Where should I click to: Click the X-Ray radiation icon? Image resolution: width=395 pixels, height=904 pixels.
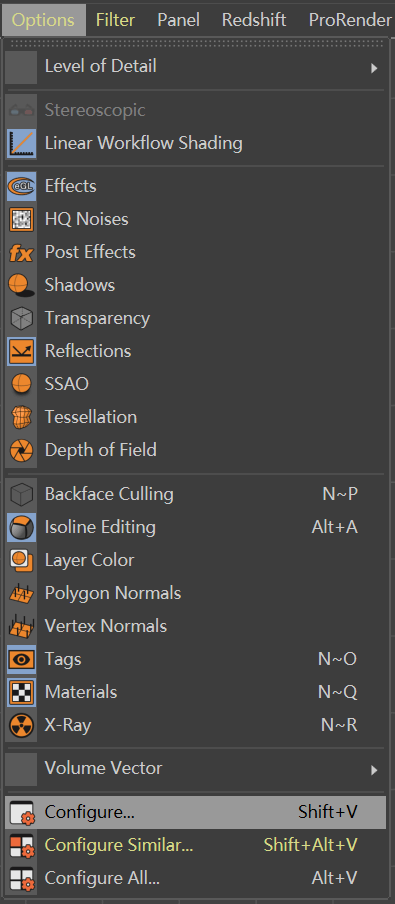coord(22,725)
